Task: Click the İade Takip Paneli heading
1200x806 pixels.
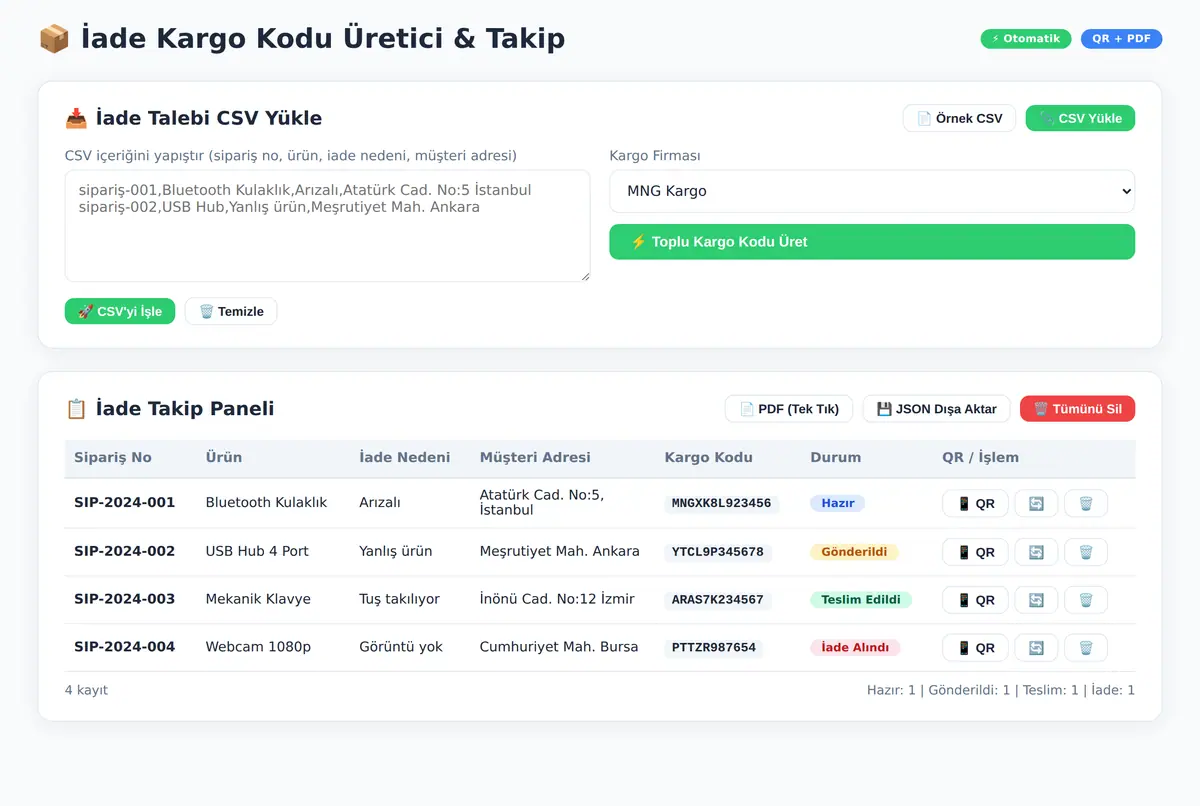Action: point(170,409)
